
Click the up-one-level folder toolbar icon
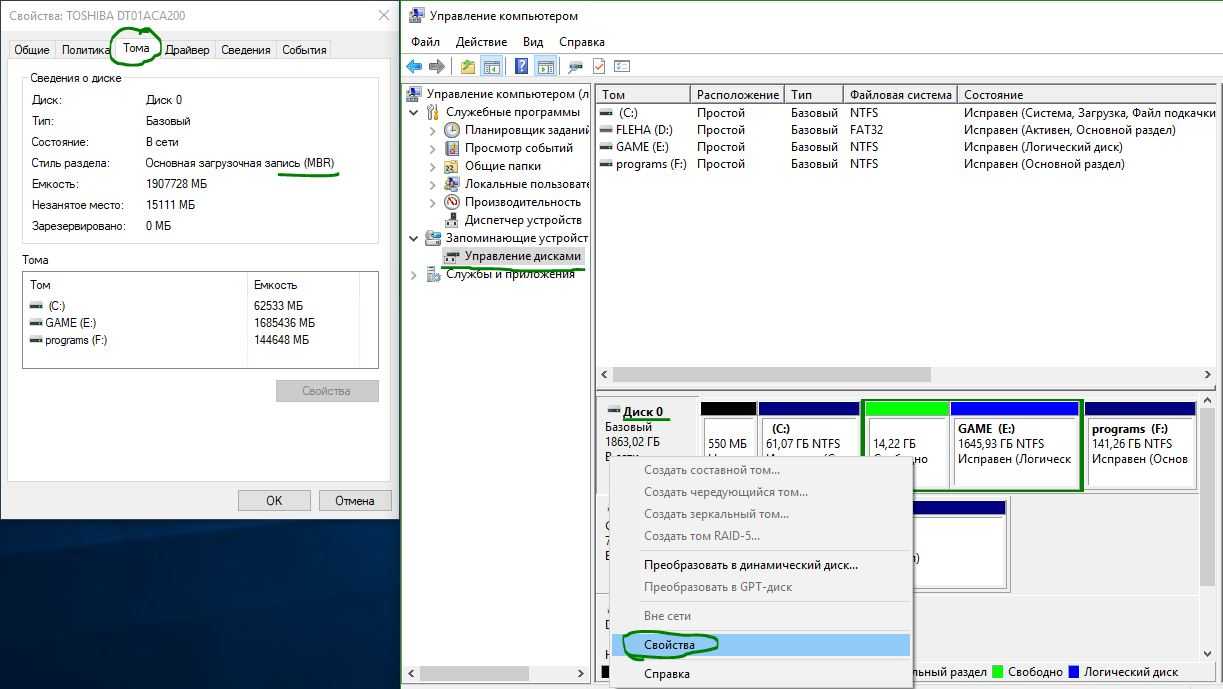(x=467, y=67)
